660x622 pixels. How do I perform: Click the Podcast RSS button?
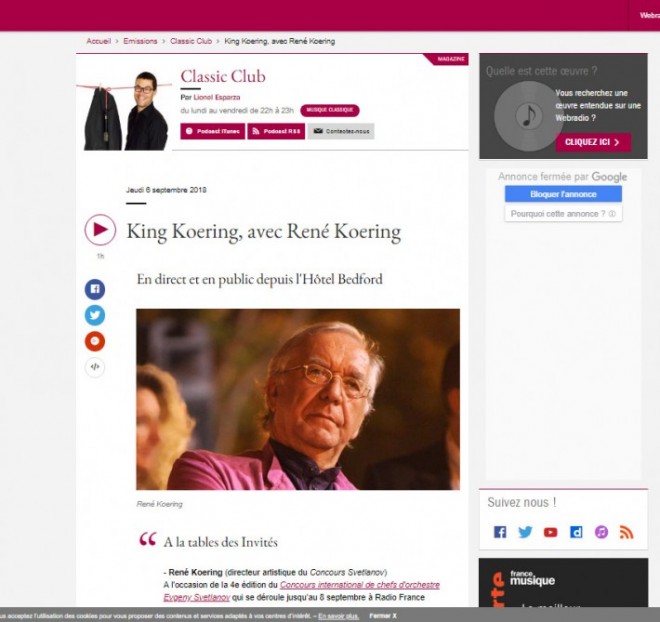[x=276, y=131]
